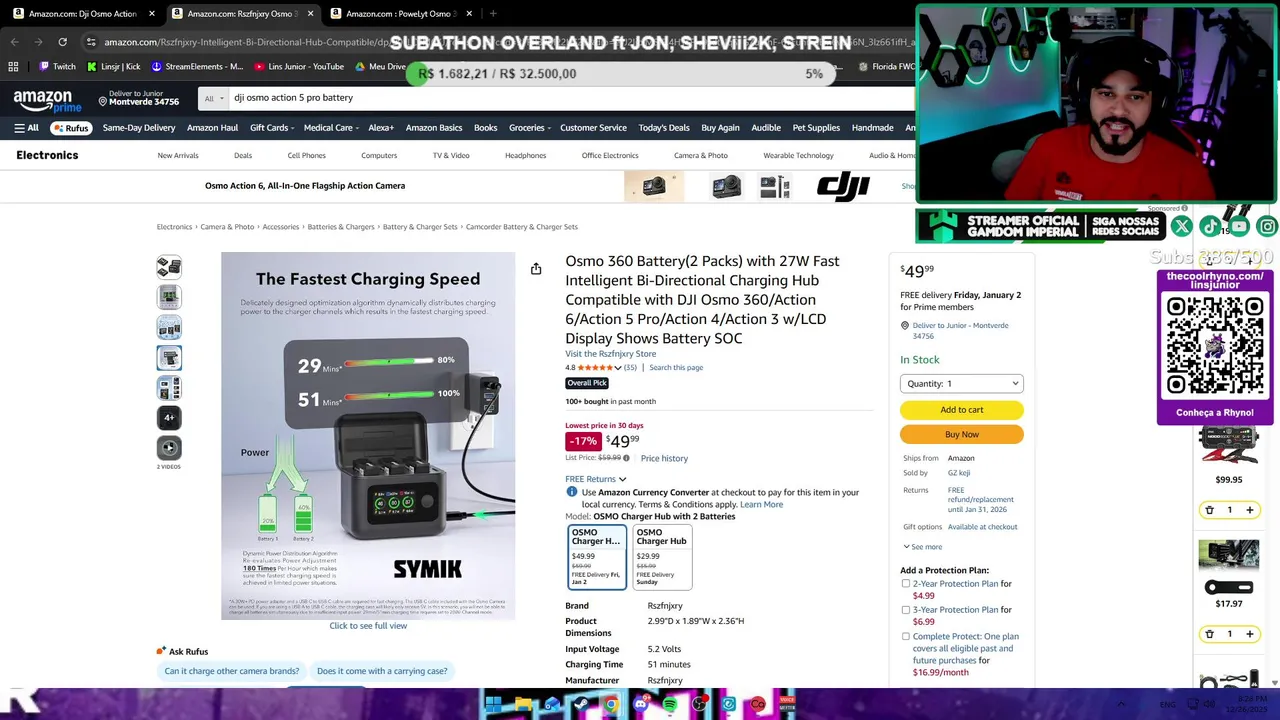
Task: Click to see full view of image
Action: point(368,626)
